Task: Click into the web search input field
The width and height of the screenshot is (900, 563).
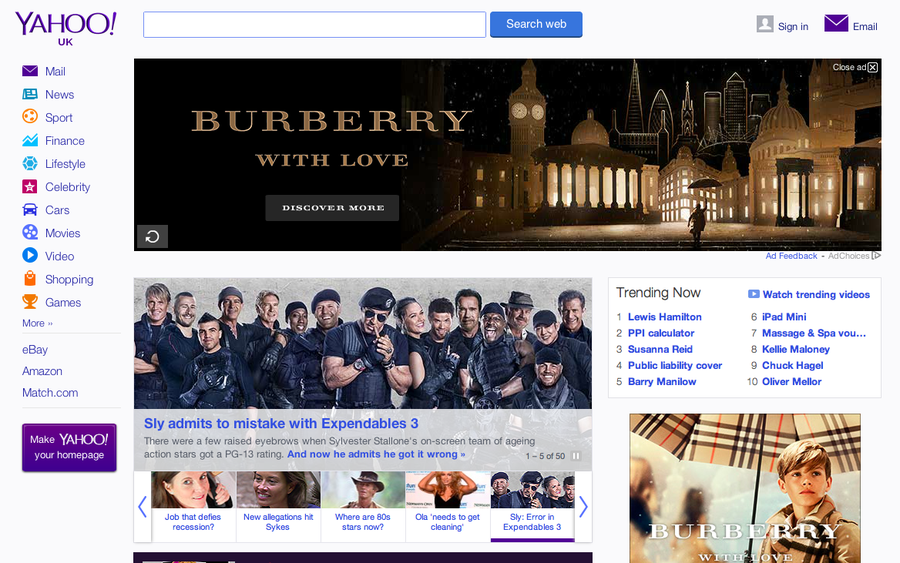Action: tap(314, 25)
